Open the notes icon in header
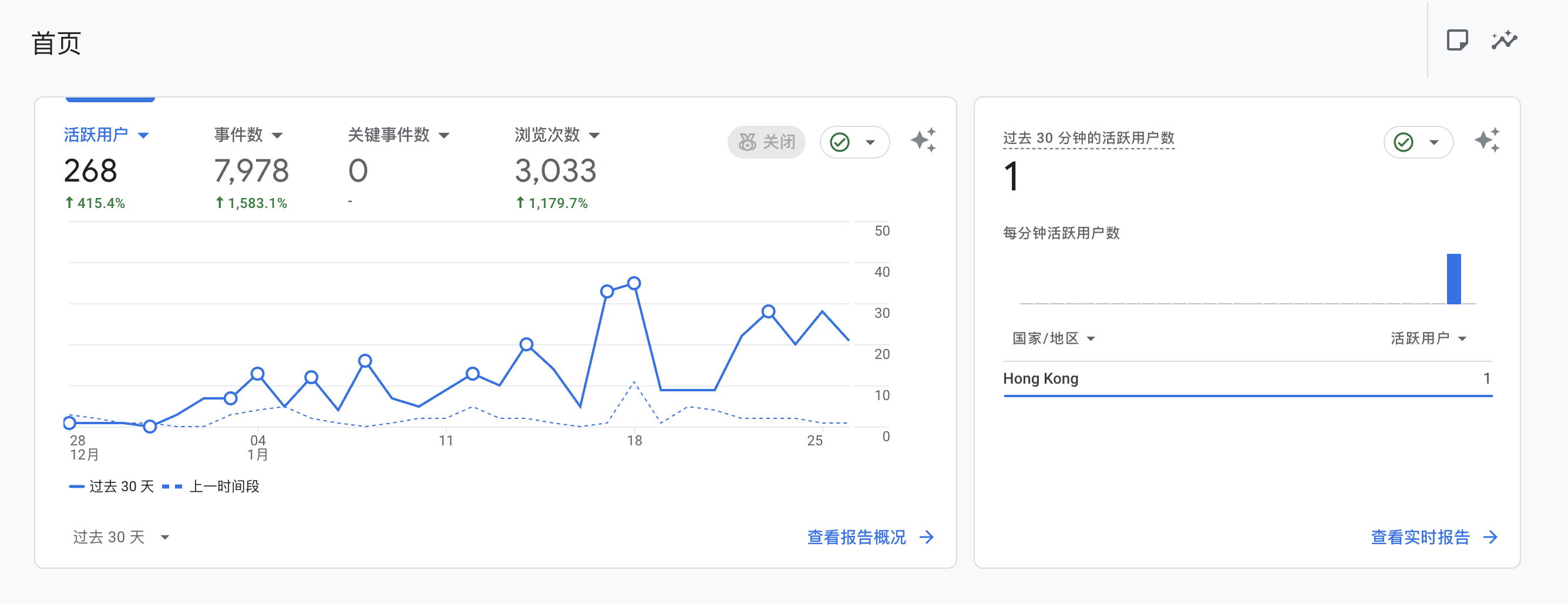The height and width of the screenshot is (604, 1568). [1456, 40]
